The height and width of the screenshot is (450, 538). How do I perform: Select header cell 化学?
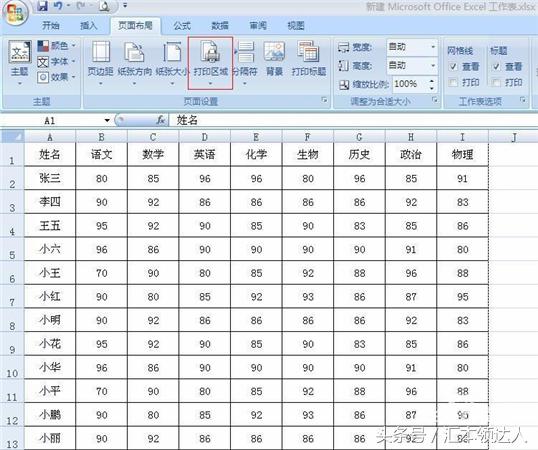(x=256, y=154)
